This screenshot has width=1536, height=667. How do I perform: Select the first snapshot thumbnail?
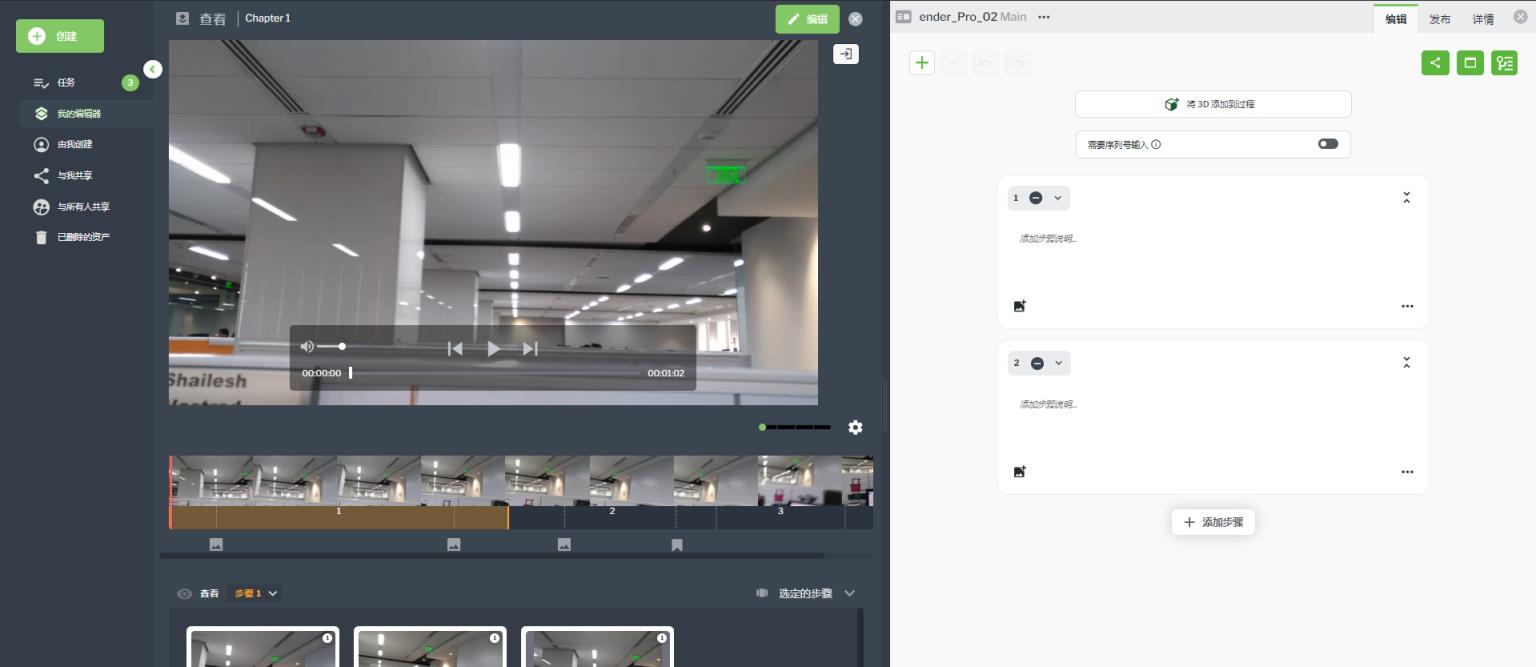pyautogui.click(x=263, y=646)
